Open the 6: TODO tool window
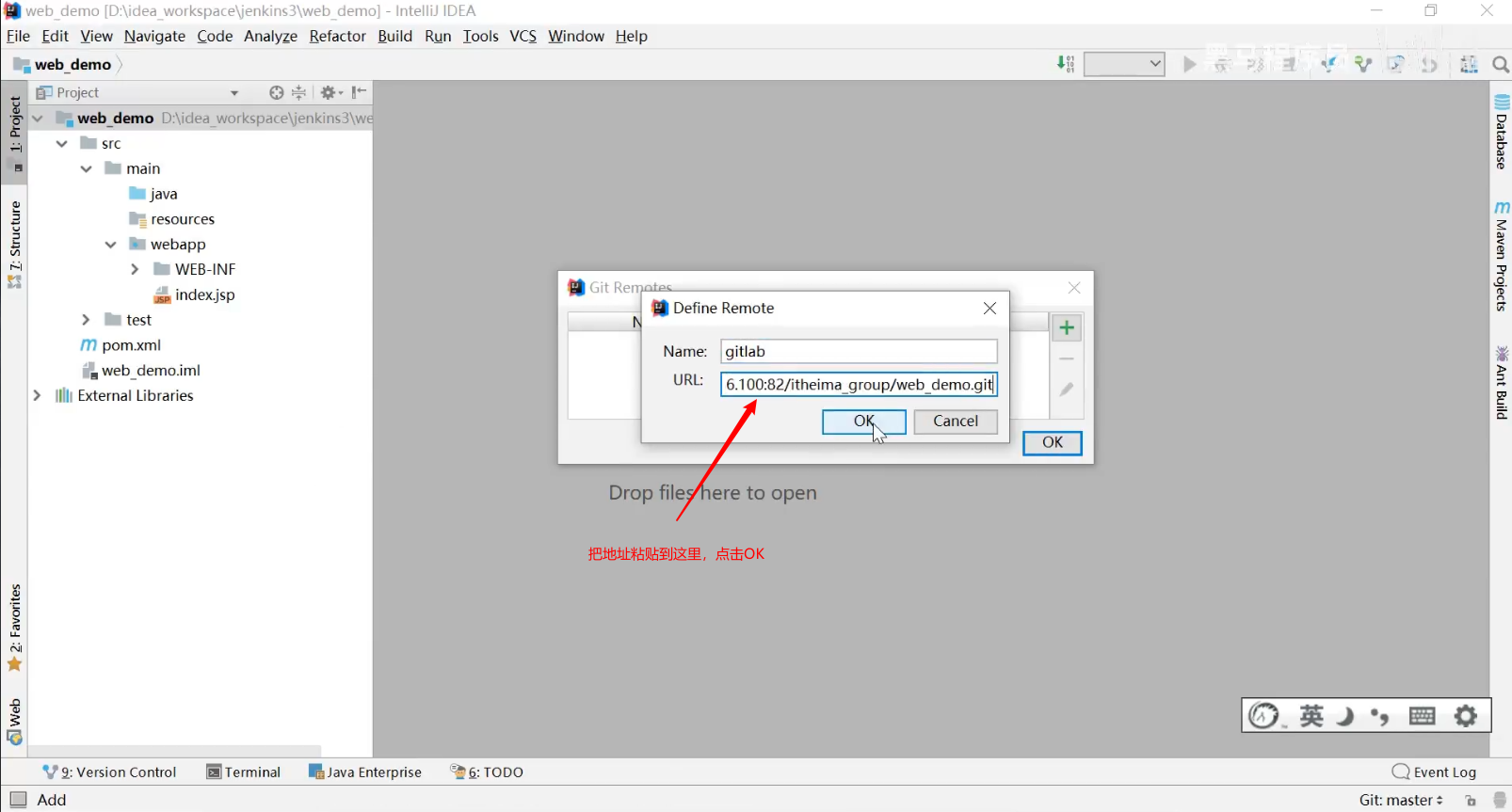This screenshot has height=812, width=1512. (x=487, y=772)
